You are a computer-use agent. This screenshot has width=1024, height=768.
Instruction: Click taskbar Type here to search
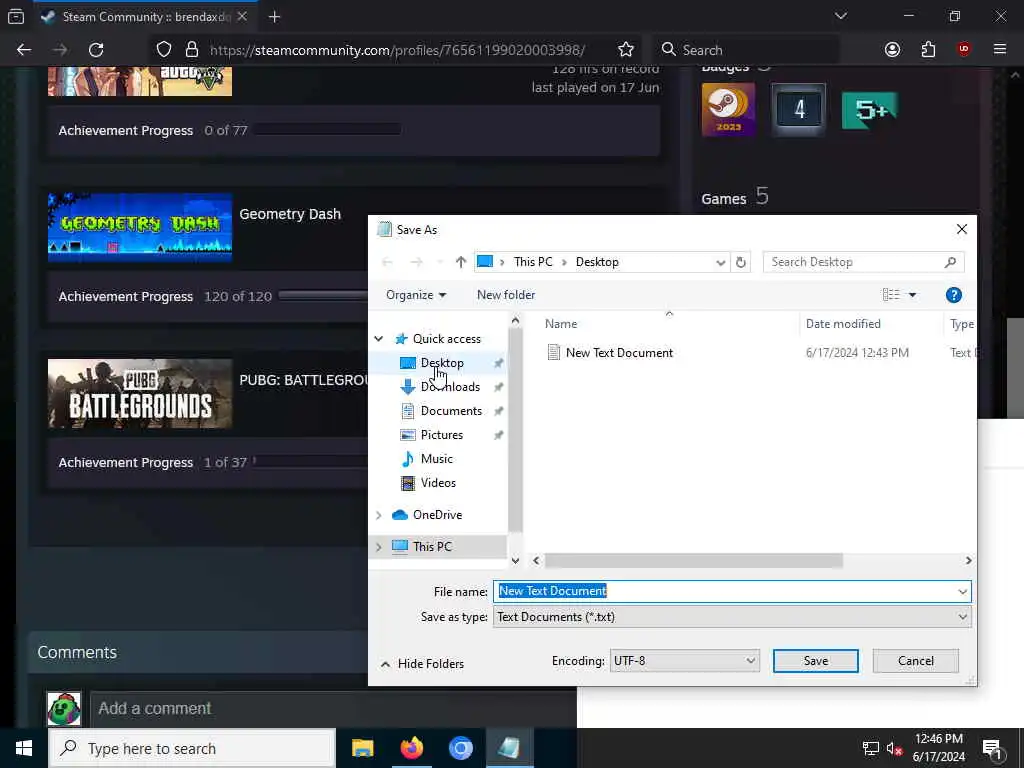pyautogui.click(x=193, y=748)
